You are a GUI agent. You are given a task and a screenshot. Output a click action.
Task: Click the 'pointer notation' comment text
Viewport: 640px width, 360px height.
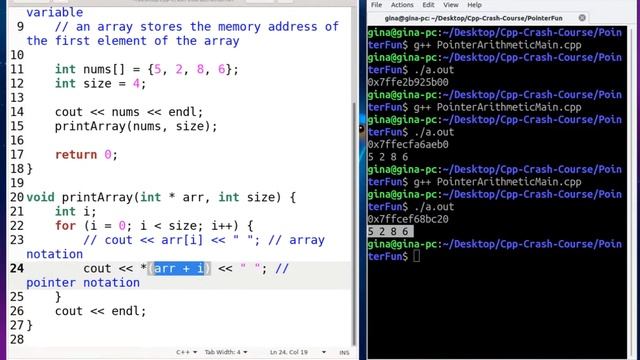point(83,282)
